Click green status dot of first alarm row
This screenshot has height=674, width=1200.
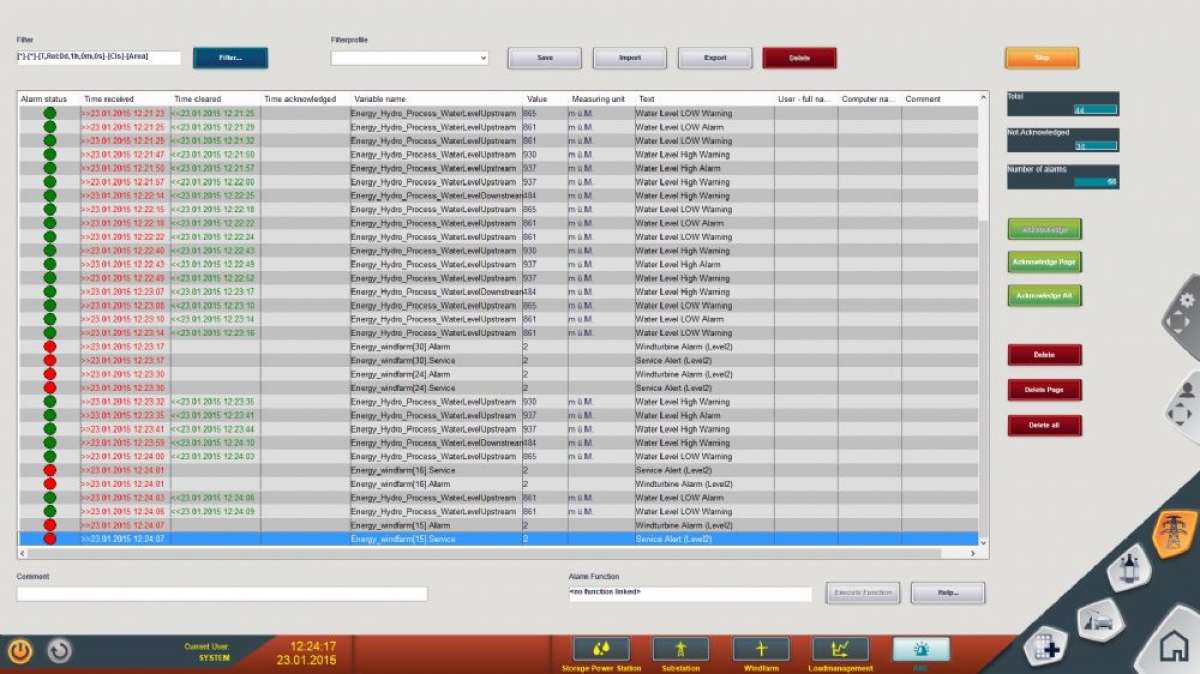50,113
